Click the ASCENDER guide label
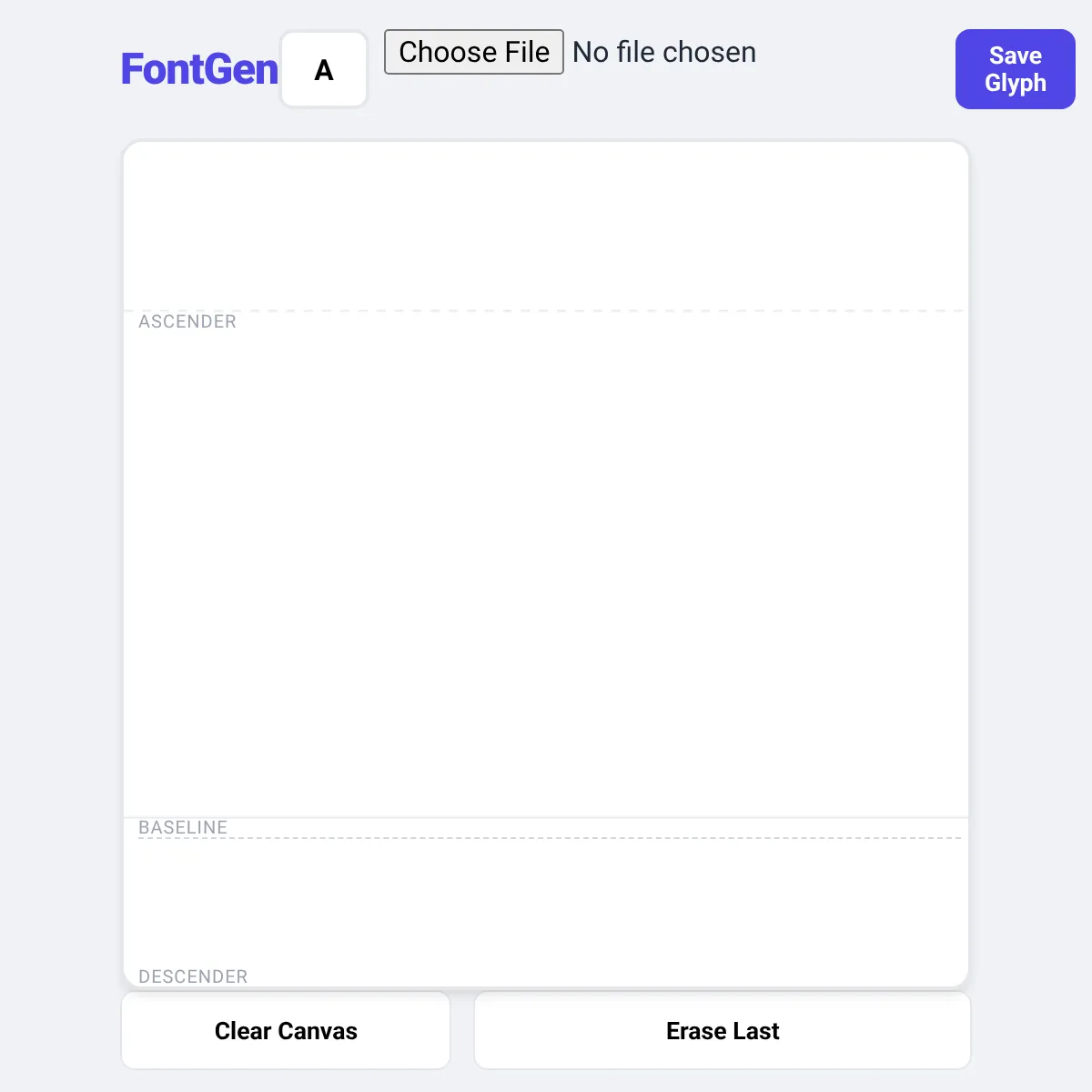1092x1092 pixels. click(187, 321)
